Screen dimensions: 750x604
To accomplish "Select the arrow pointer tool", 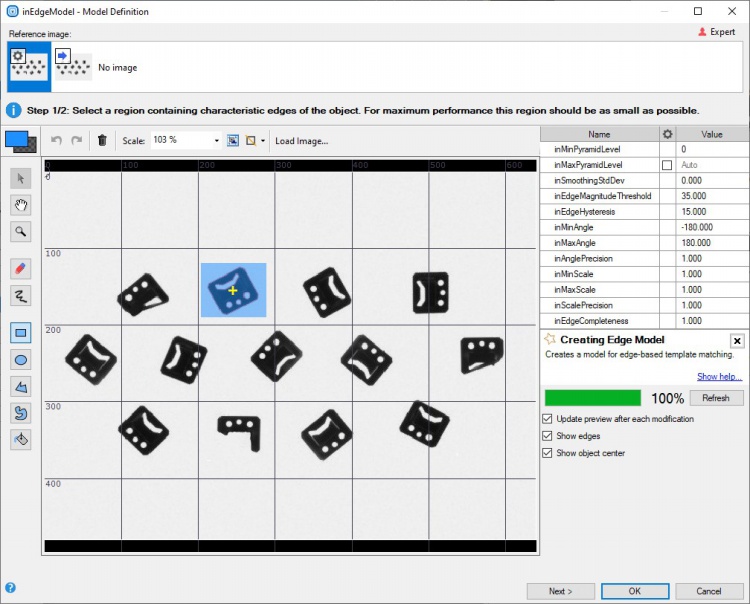I will point(21,178).
